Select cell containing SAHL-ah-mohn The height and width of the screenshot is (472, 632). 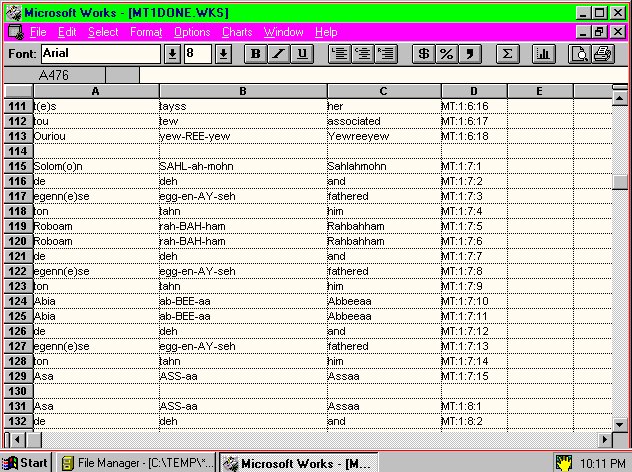point(243,166)
